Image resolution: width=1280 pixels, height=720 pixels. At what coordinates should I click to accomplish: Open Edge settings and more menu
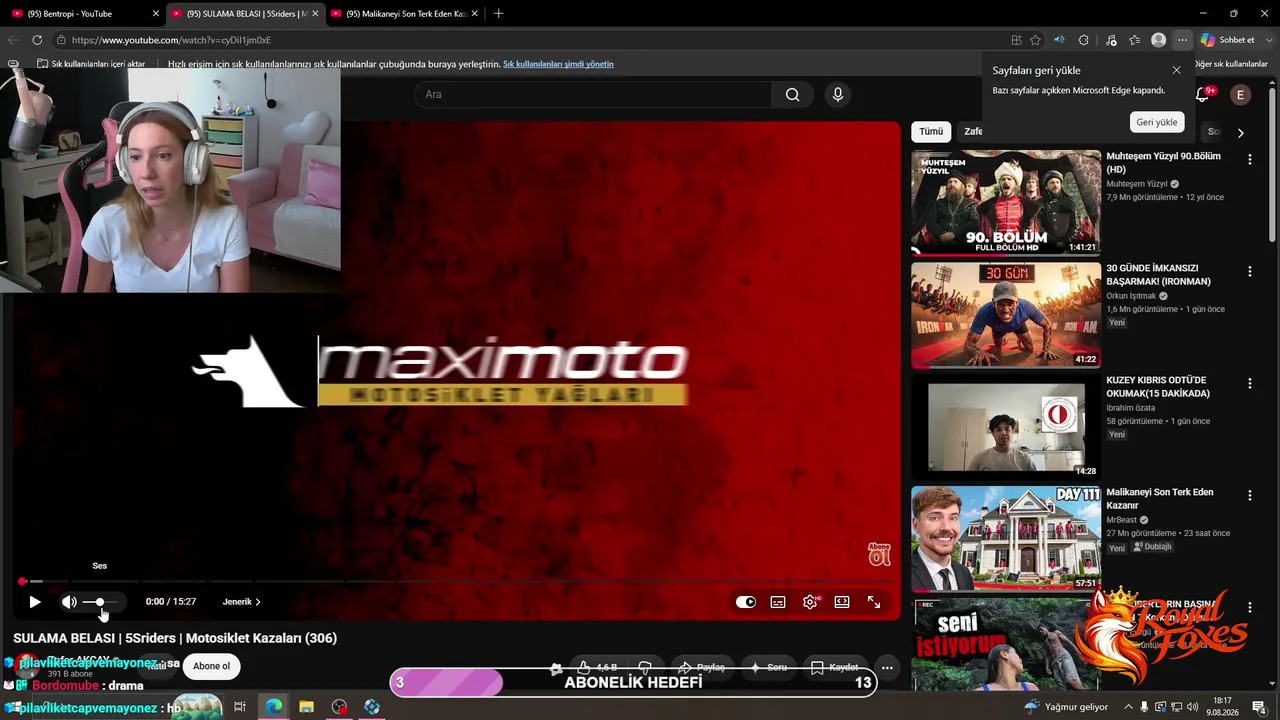pyautogui.click(x=1182, y=40)
